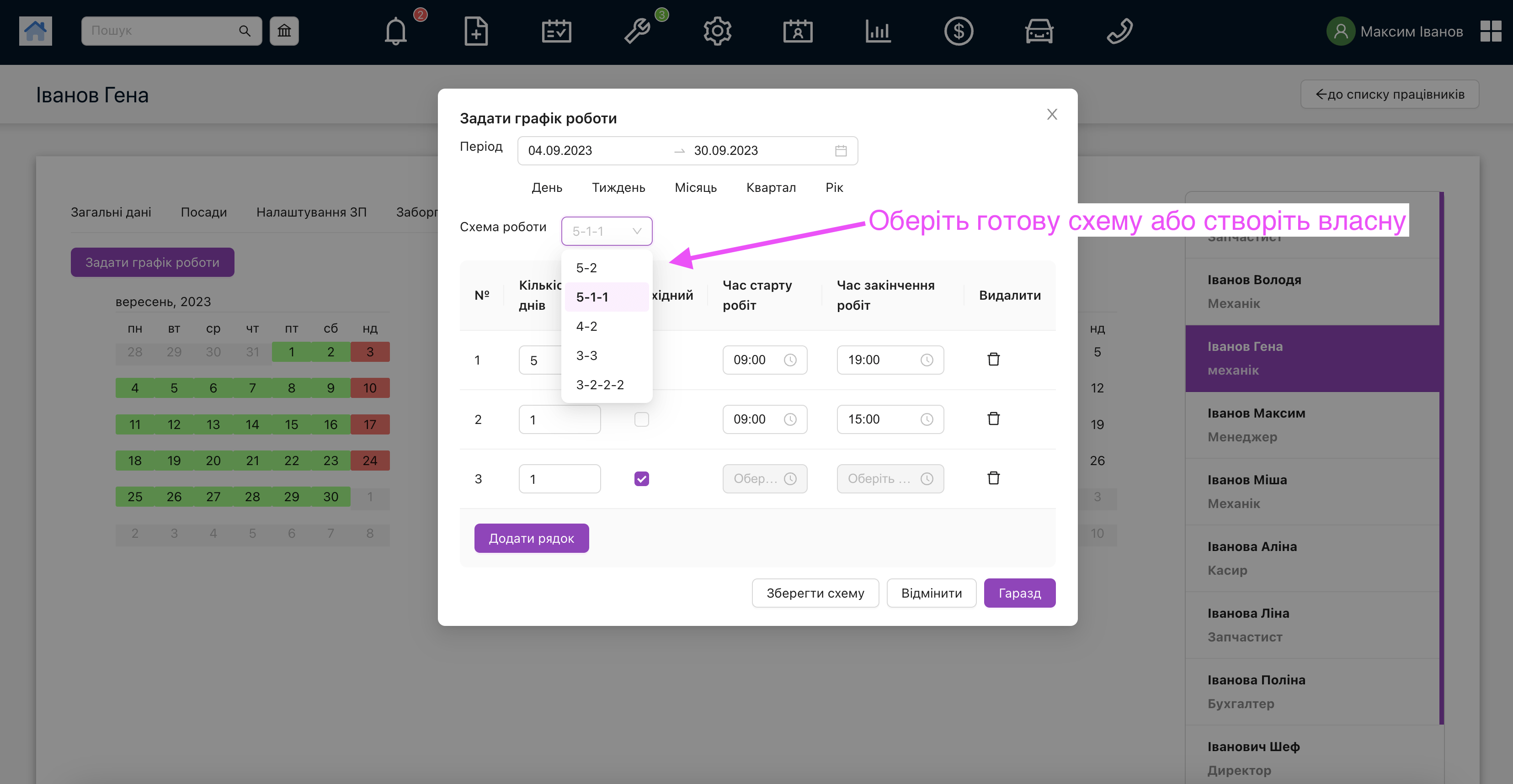Open the wrench repairs icon

coord(637,31)
